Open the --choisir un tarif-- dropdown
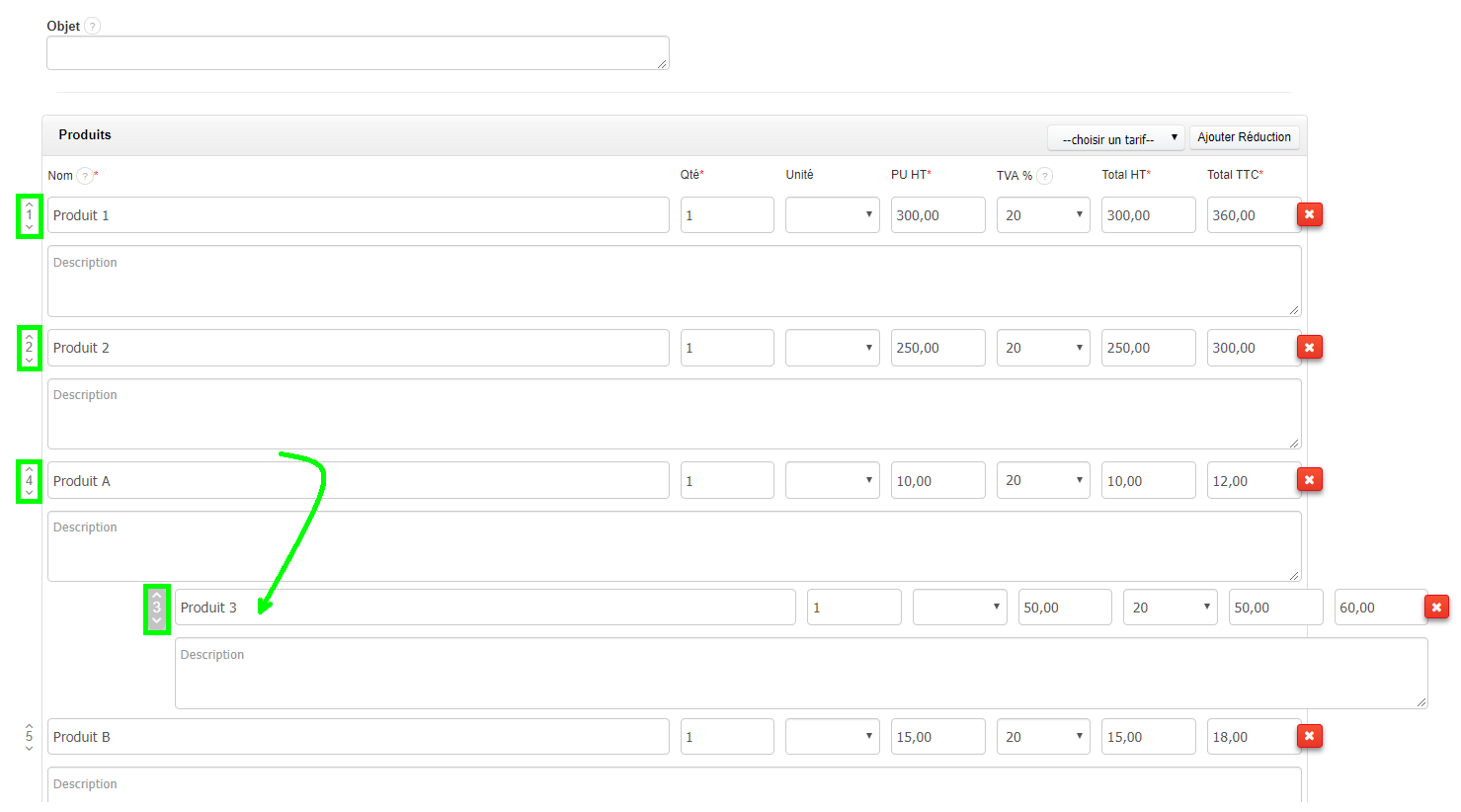Screen dimensions: 1461x812 [x=1115, y=137]
